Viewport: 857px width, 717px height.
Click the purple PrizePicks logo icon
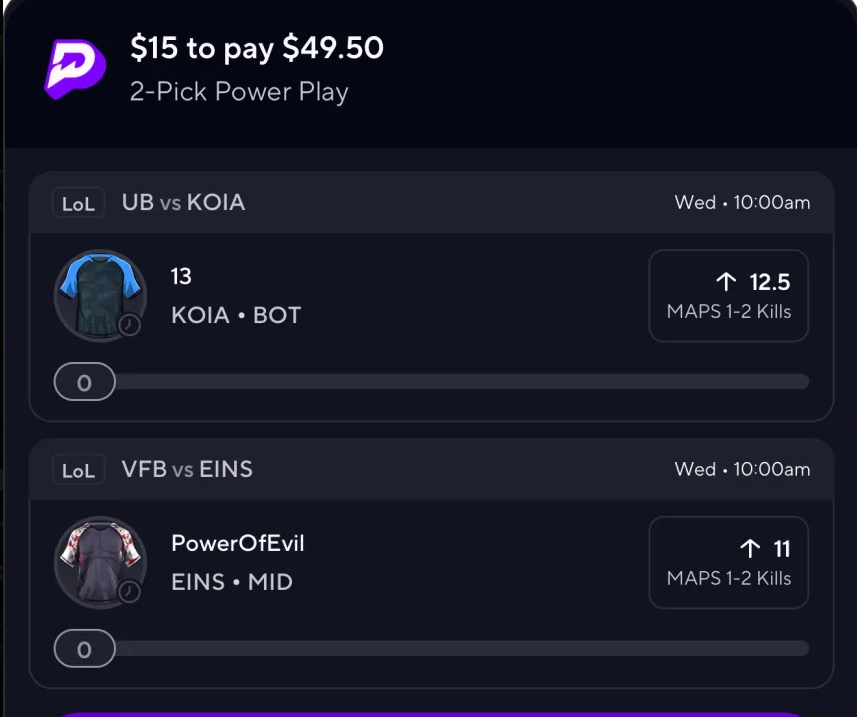point(75,69)
